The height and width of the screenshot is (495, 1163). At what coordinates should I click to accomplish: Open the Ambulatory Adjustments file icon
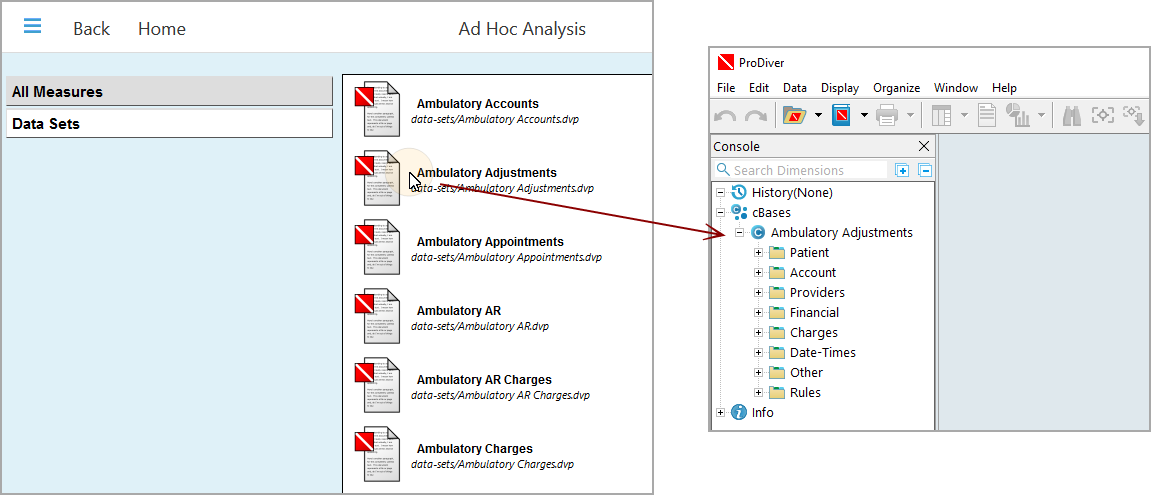coord(377,179)
